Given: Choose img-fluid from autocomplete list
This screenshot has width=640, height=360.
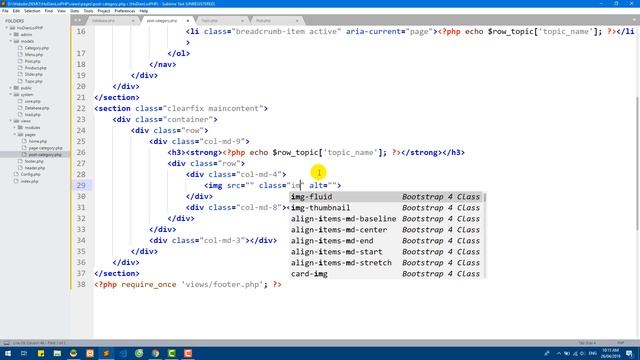Looking at the screenshot, I should (386, 197).
